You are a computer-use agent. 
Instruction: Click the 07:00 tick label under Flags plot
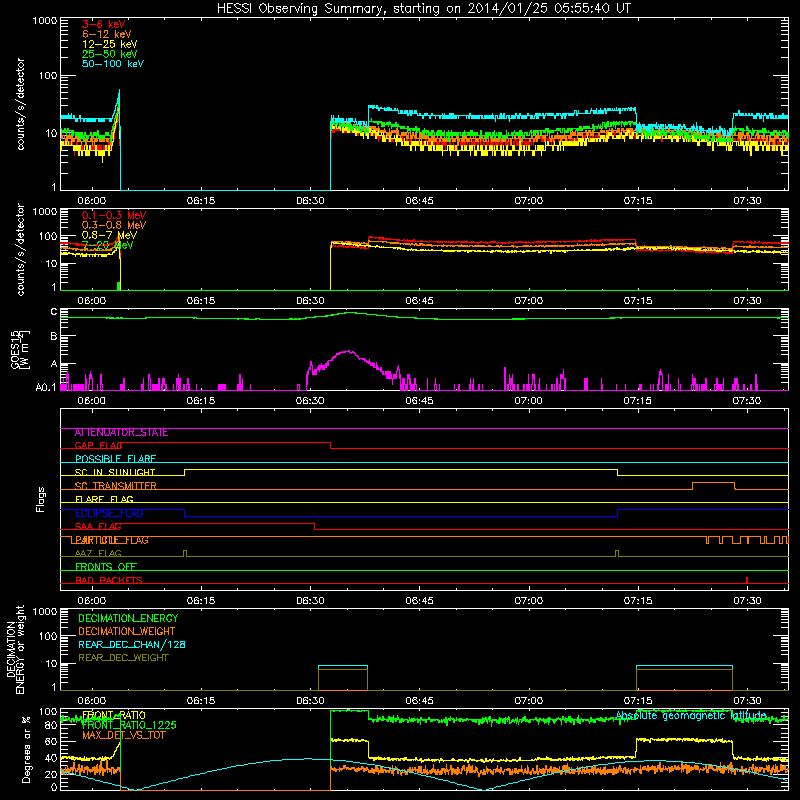(529, 601)
